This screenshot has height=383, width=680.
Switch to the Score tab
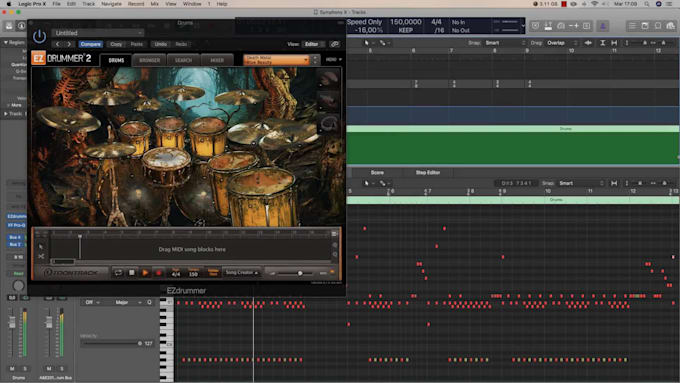coord(377,173)
